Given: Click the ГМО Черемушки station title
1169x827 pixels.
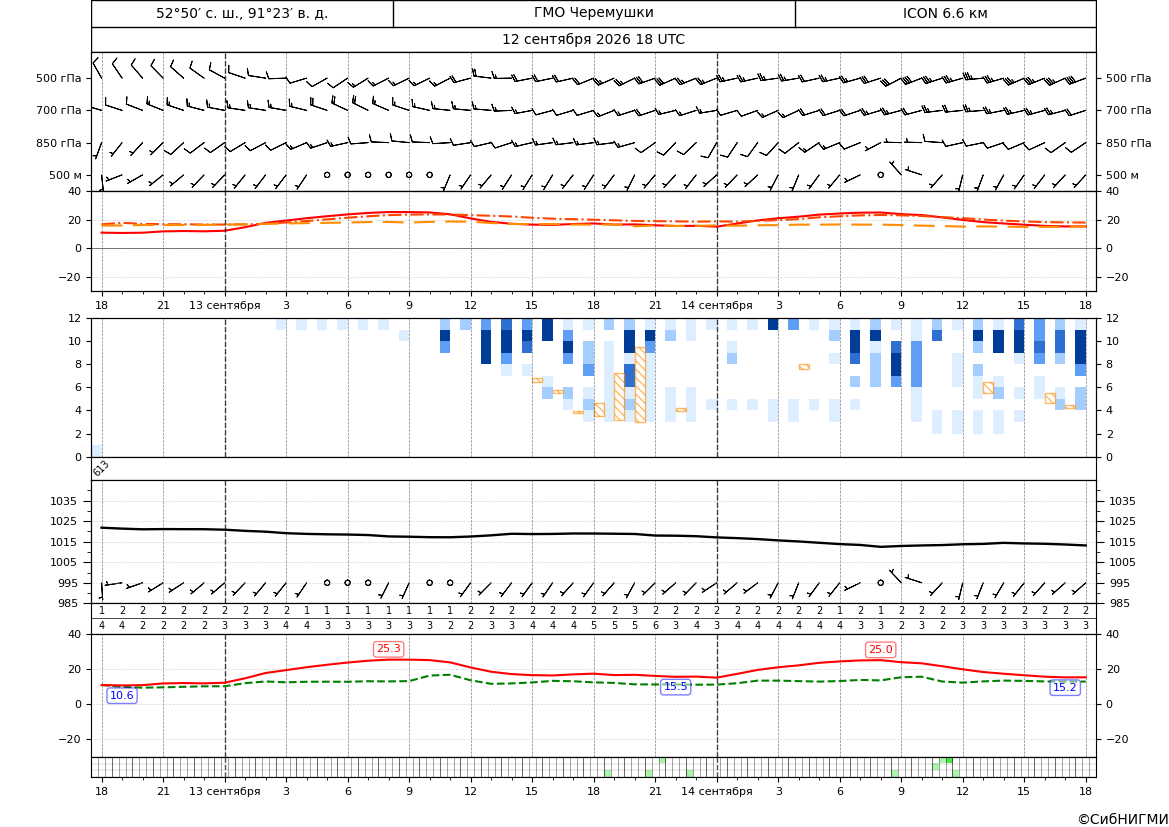Looking at the screenshot, I should pyautogui.click(x=593, y=13).
